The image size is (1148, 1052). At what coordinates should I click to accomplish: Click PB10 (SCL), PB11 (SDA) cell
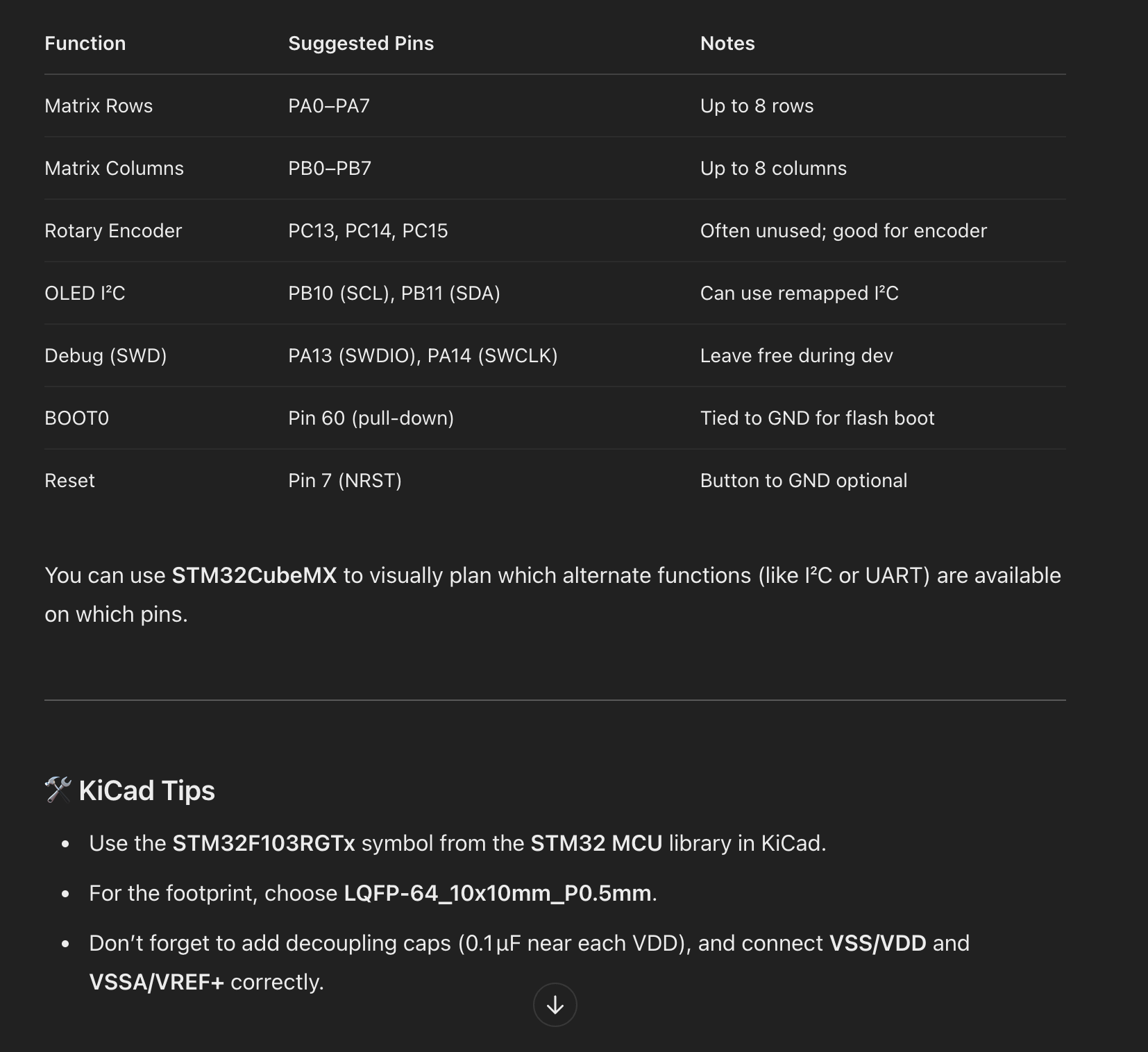(394, 293)
